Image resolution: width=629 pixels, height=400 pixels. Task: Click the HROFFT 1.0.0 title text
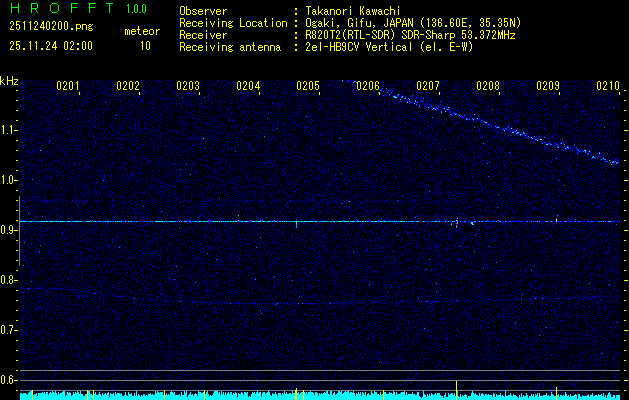tap(79, 8)
